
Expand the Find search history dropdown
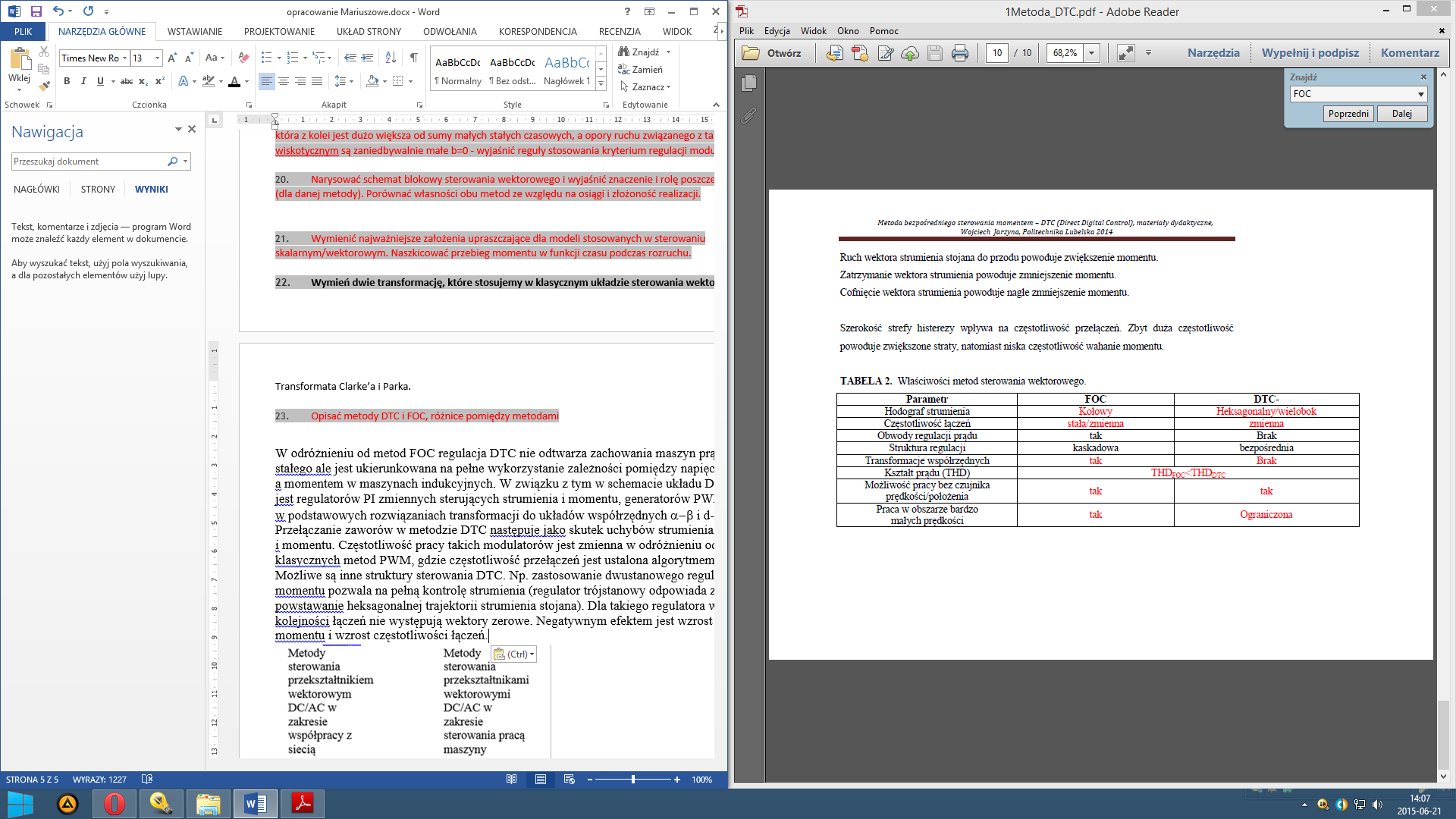pyautogui.click(x=1420, y=94)
